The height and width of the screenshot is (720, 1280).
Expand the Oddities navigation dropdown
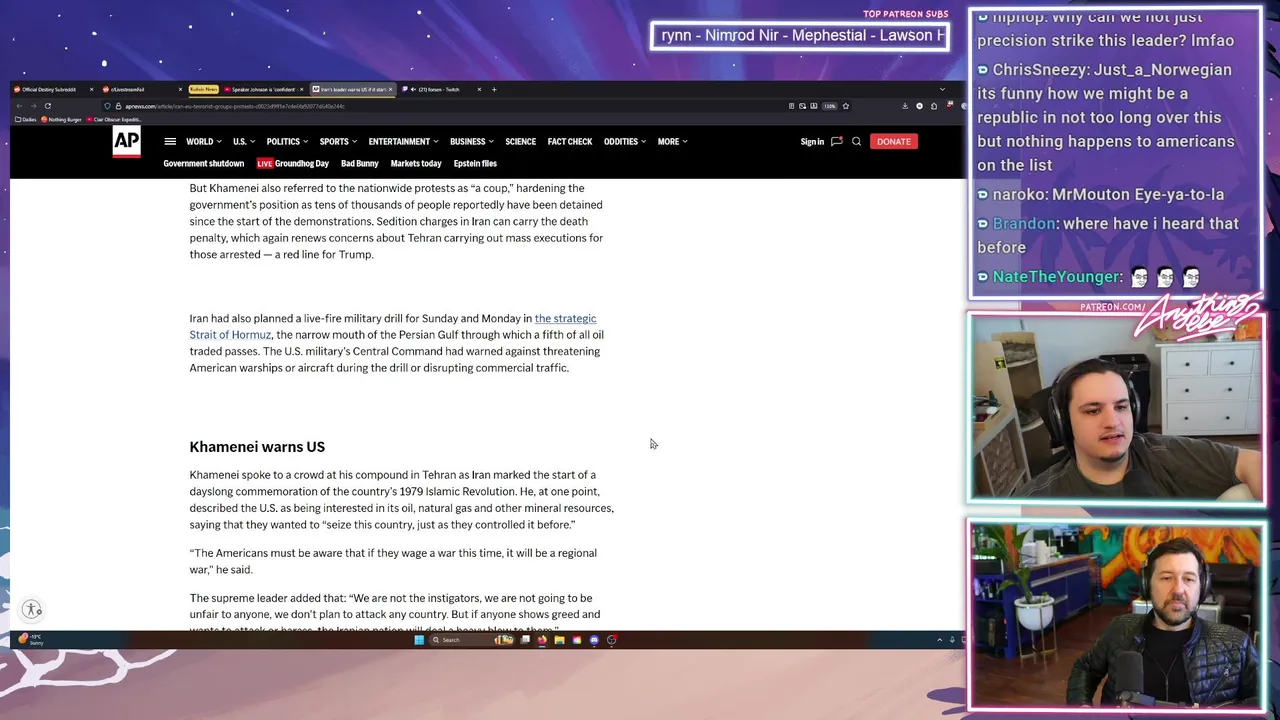(624, 142)
